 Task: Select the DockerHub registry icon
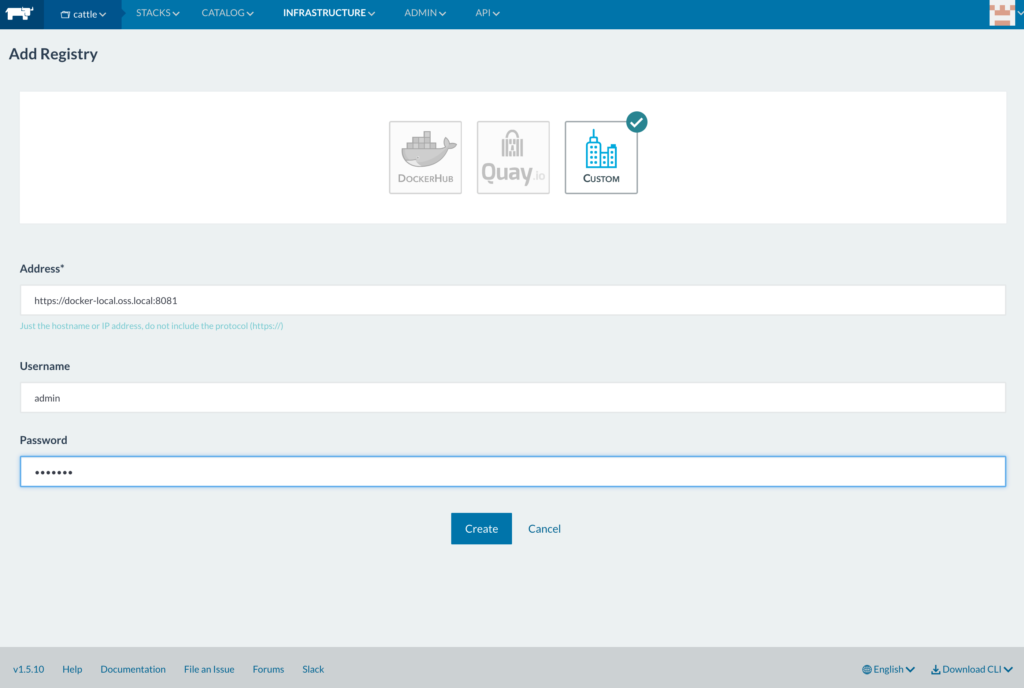425,157
